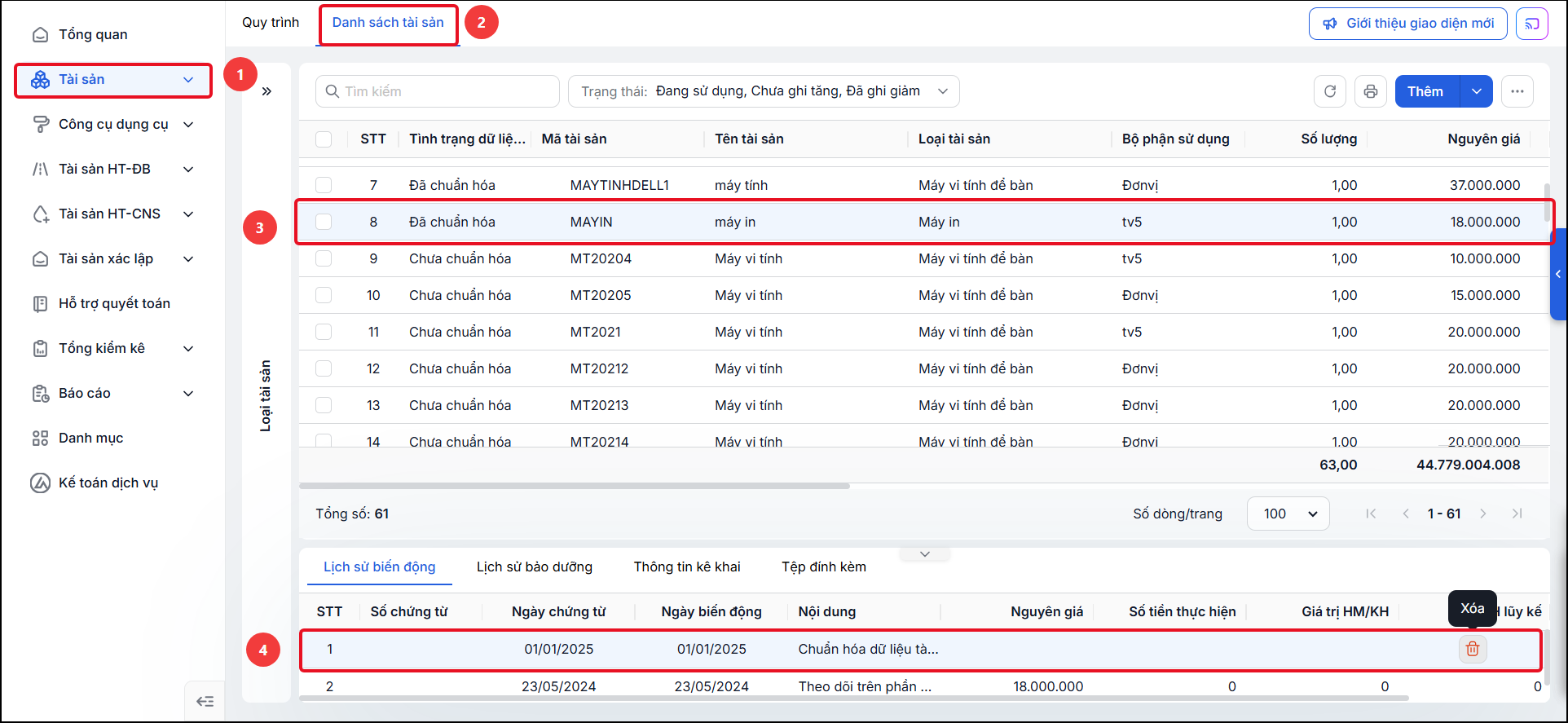Click the Tổng kiểm kê clipboard icon
This screenshot has height=723, width=1568.
[40, 349]
